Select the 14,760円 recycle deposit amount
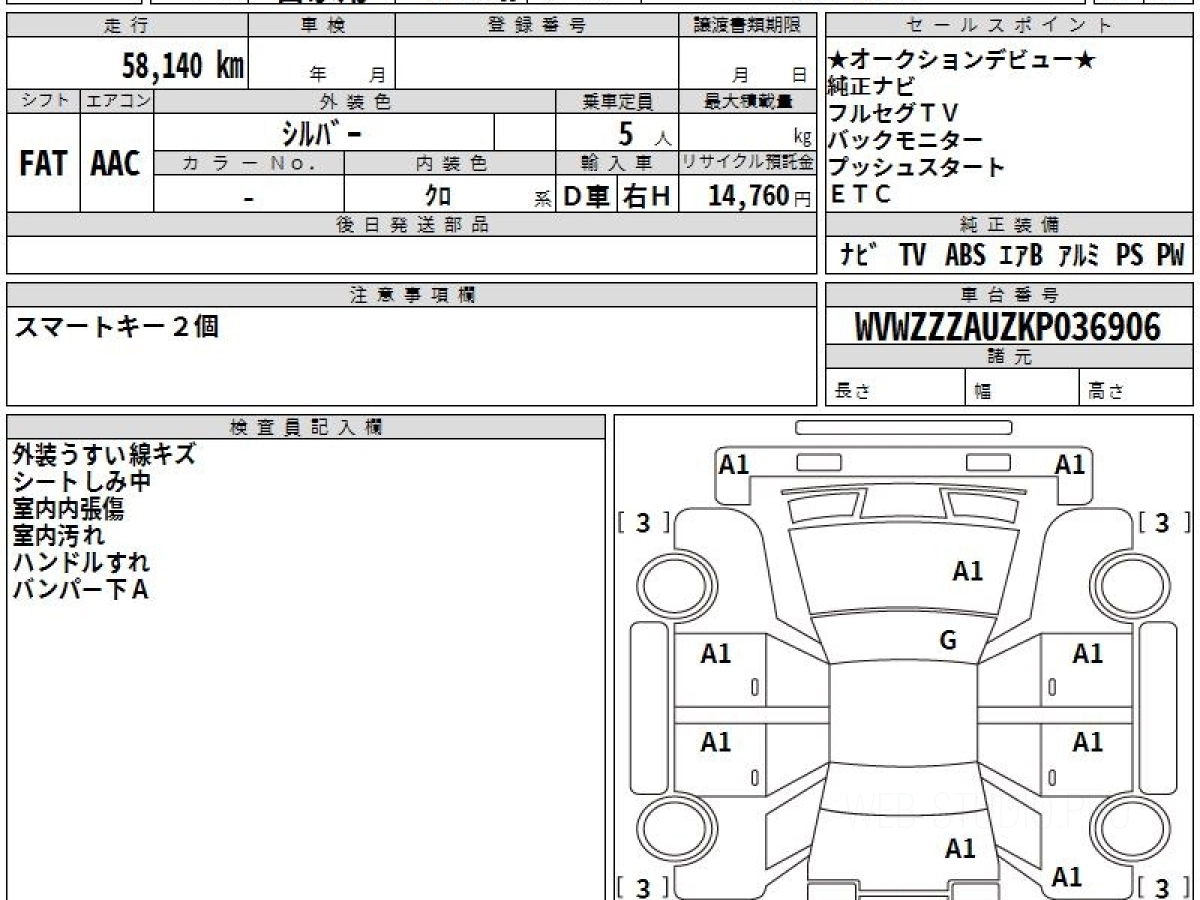The width and height of the screenshot is (1200, 900). [x=760, y=196]
